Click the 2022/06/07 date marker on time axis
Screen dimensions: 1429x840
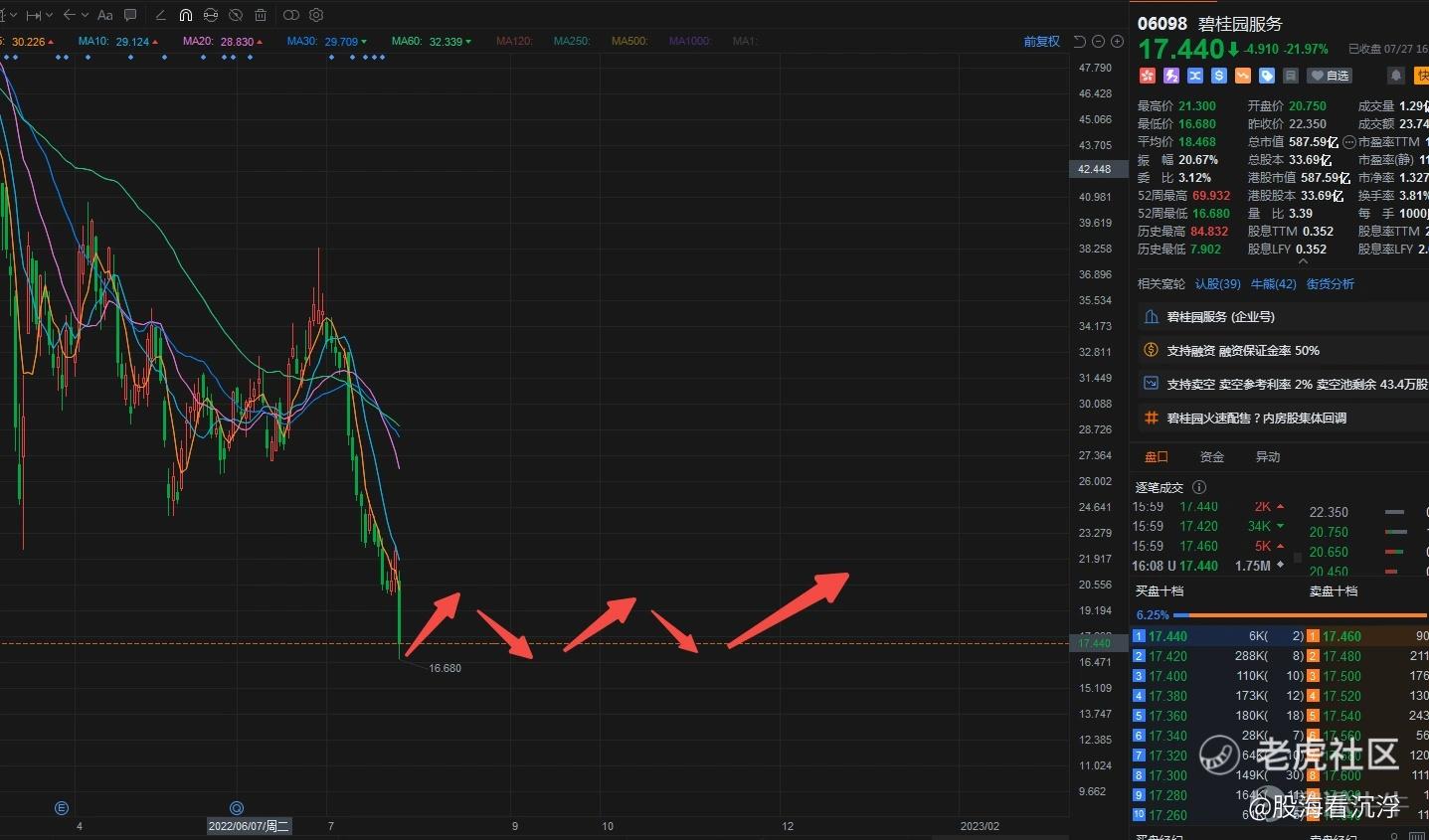(x=249, y=826)
